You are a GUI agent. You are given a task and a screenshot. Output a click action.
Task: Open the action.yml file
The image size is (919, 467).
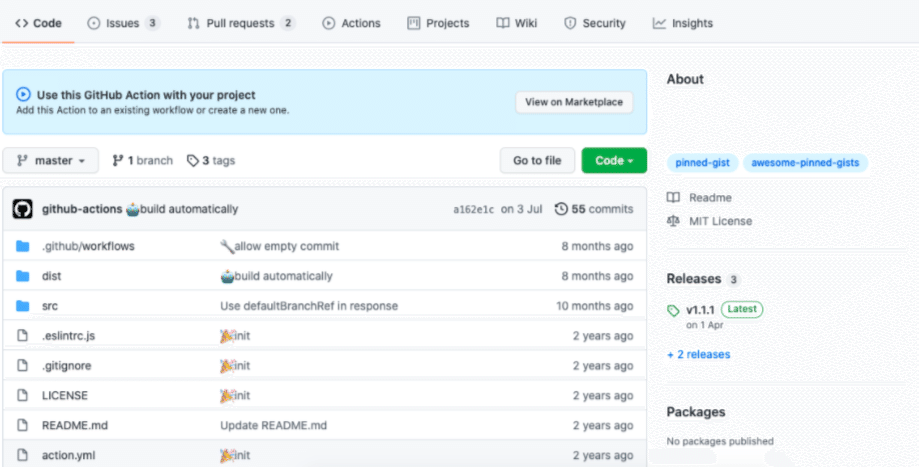pyautogui.click(x=68, y=455)
